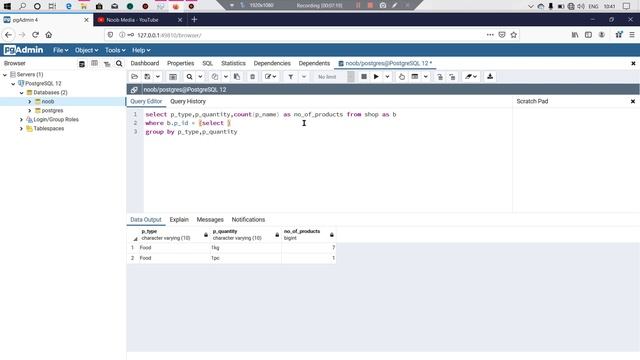This screenshot has width=640, height=360.
Task: Collapse the Databases (2) tree node
Action: (x=21, y=93)
